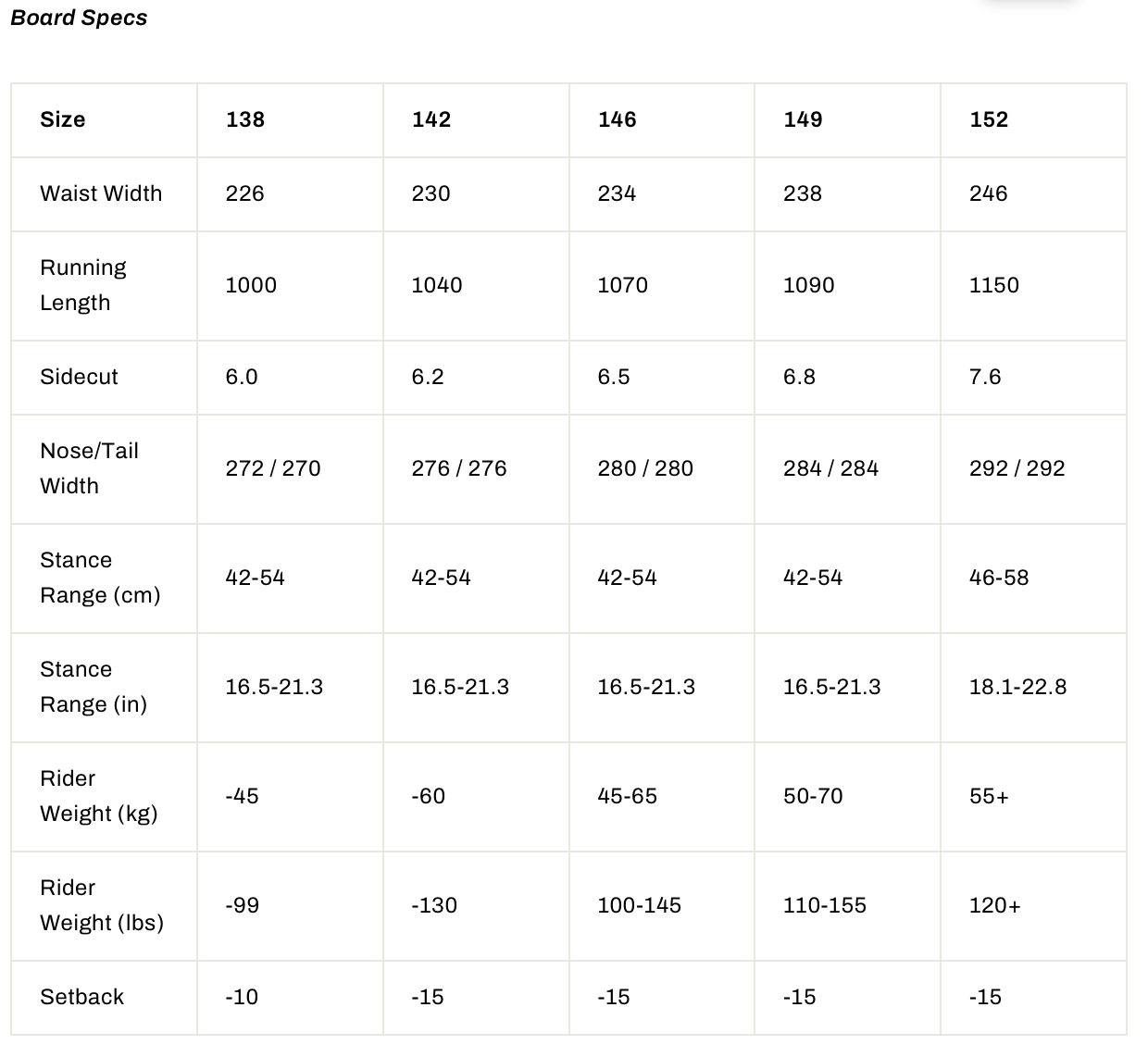Click the Size header cell
Image resolution: width=1148 pixels, height=1057 pixels.
pyautogui.click(x=63, y=119)
